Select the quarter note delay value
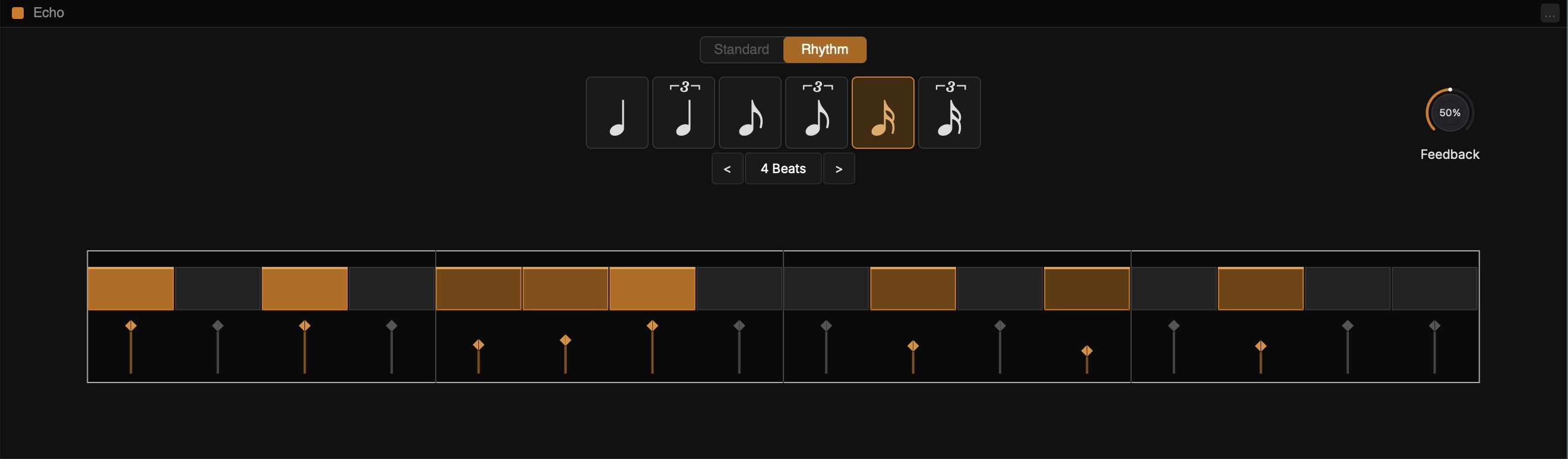 tap(617, 113)
